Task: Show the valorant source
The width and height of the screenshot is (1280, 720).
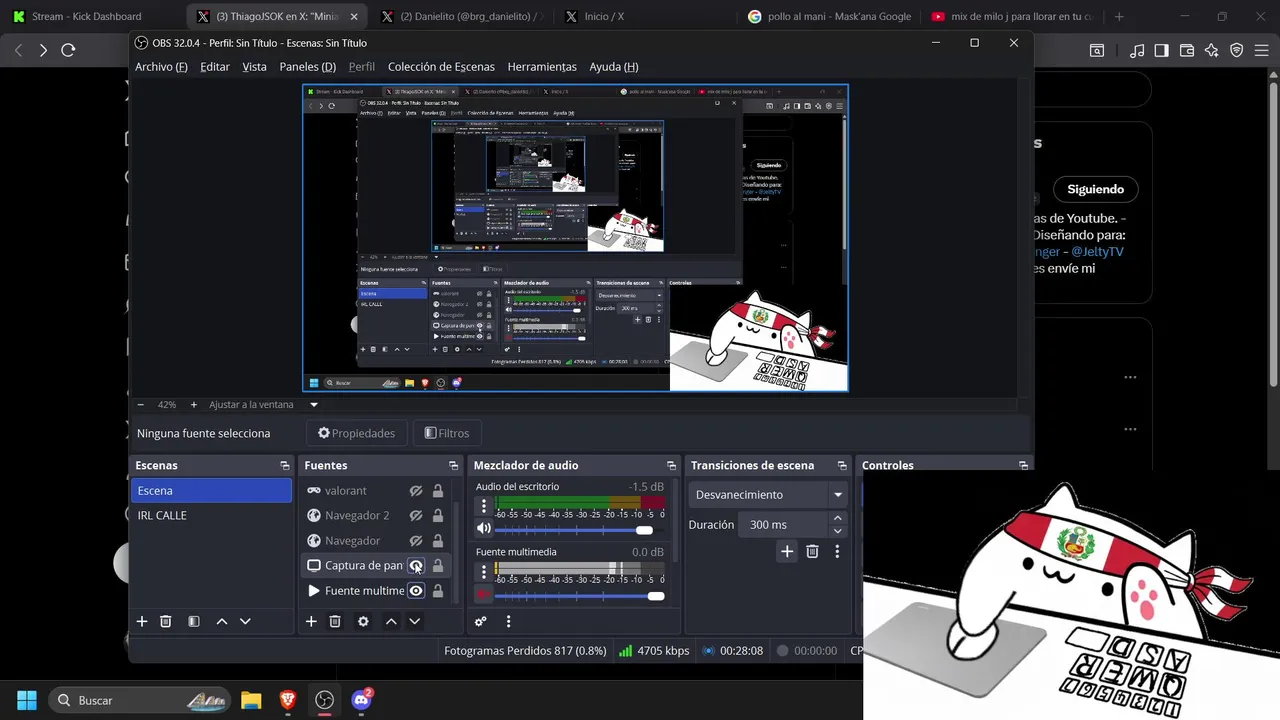Action: 416,491
